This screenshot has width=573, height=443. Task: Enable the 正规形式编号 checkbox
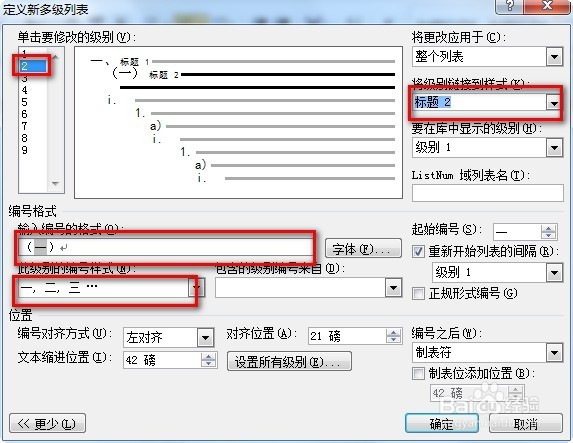pos(418,293)
